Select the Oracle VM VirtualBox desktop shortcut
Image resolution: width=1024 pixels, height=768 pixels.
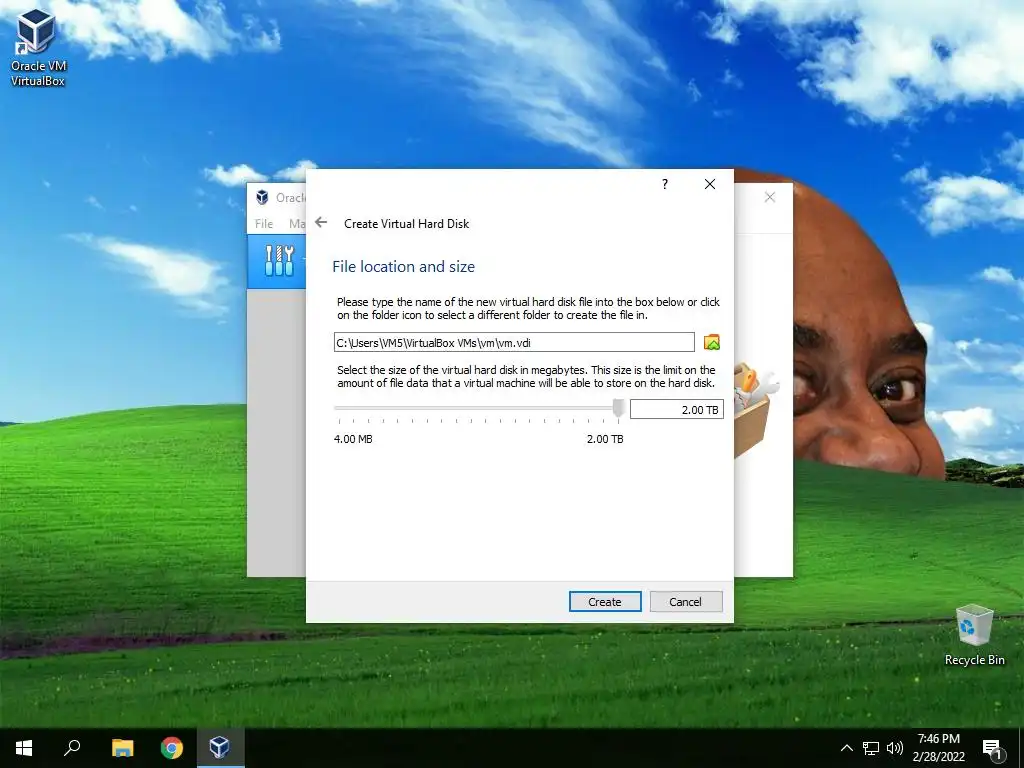(x=37, y=47)
